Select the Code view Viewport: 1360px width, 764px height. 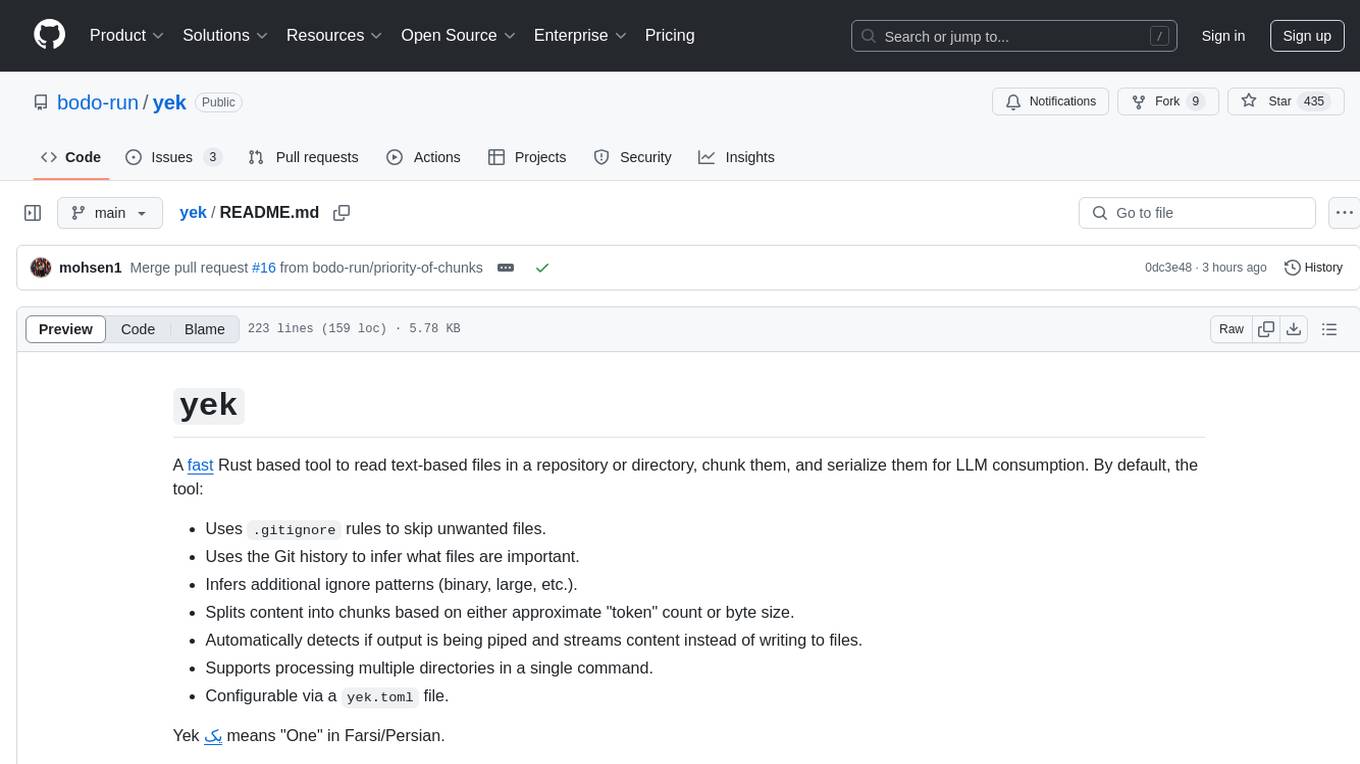pos(138,329)
